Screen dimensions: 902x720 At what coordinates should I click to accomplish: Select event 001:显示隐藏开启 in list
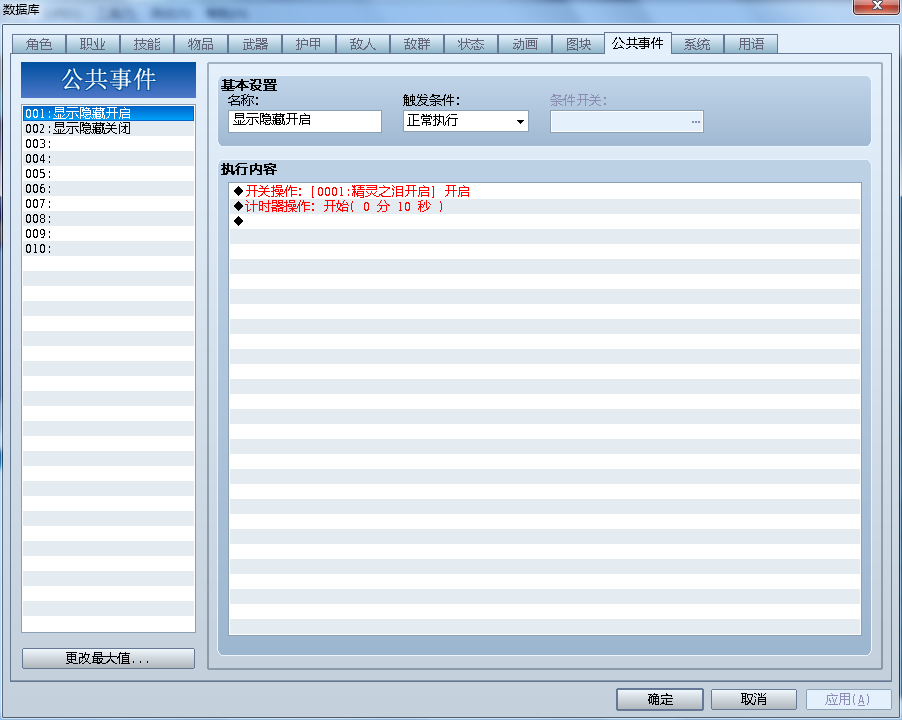click(108, 113)
